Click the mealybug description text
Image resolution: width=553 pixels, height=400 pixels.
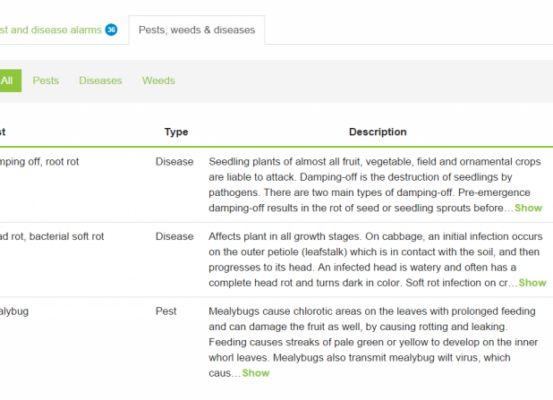pos(373,342)
